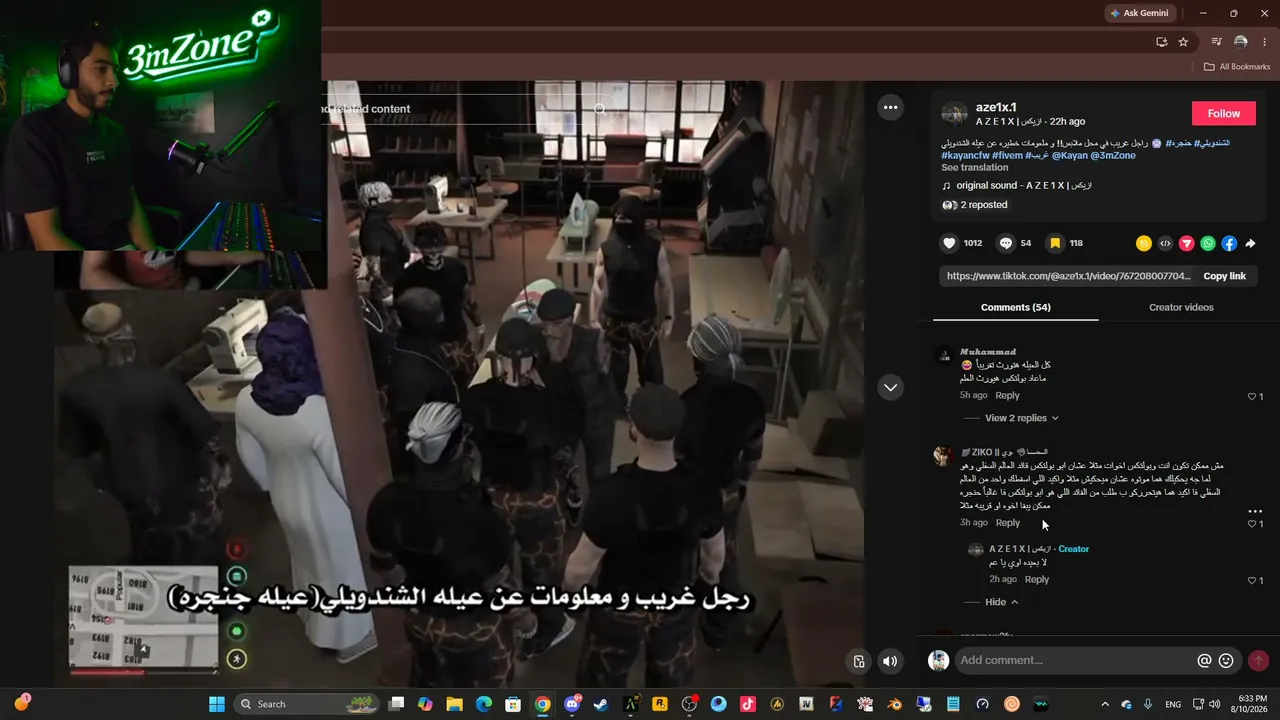Open the ENG language switcher
1280x720 pixels.
click(1173, 704)
